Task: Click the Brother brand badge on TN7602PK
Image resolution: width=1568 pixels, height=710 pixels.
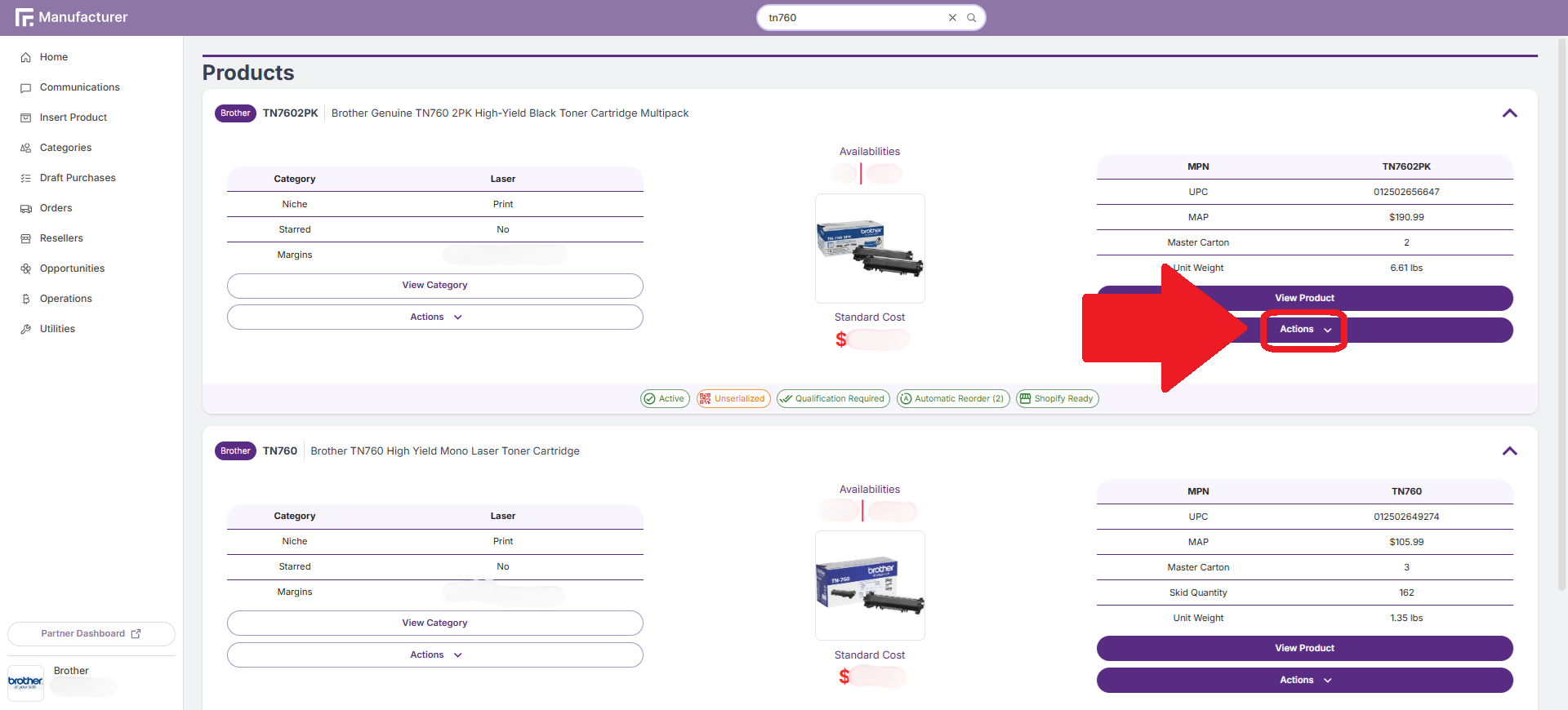Action: click(x=235, y=113)
